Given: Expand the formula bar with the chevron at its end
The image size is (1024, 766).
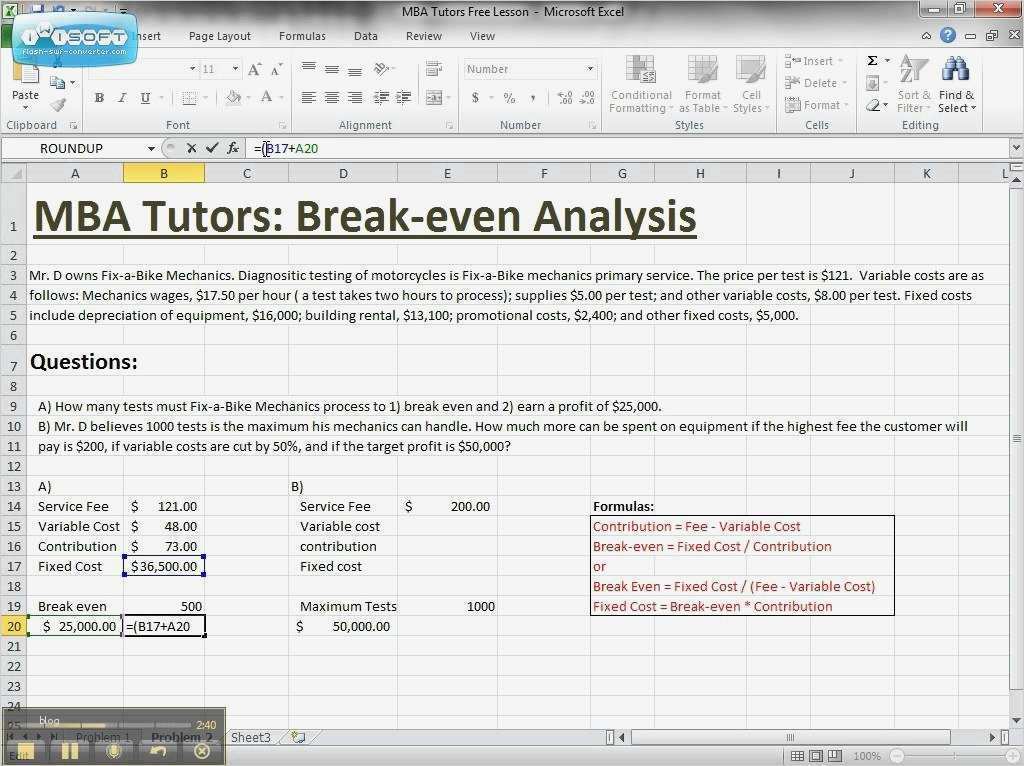Looking at the screenshot, I should click(1016, 148).
